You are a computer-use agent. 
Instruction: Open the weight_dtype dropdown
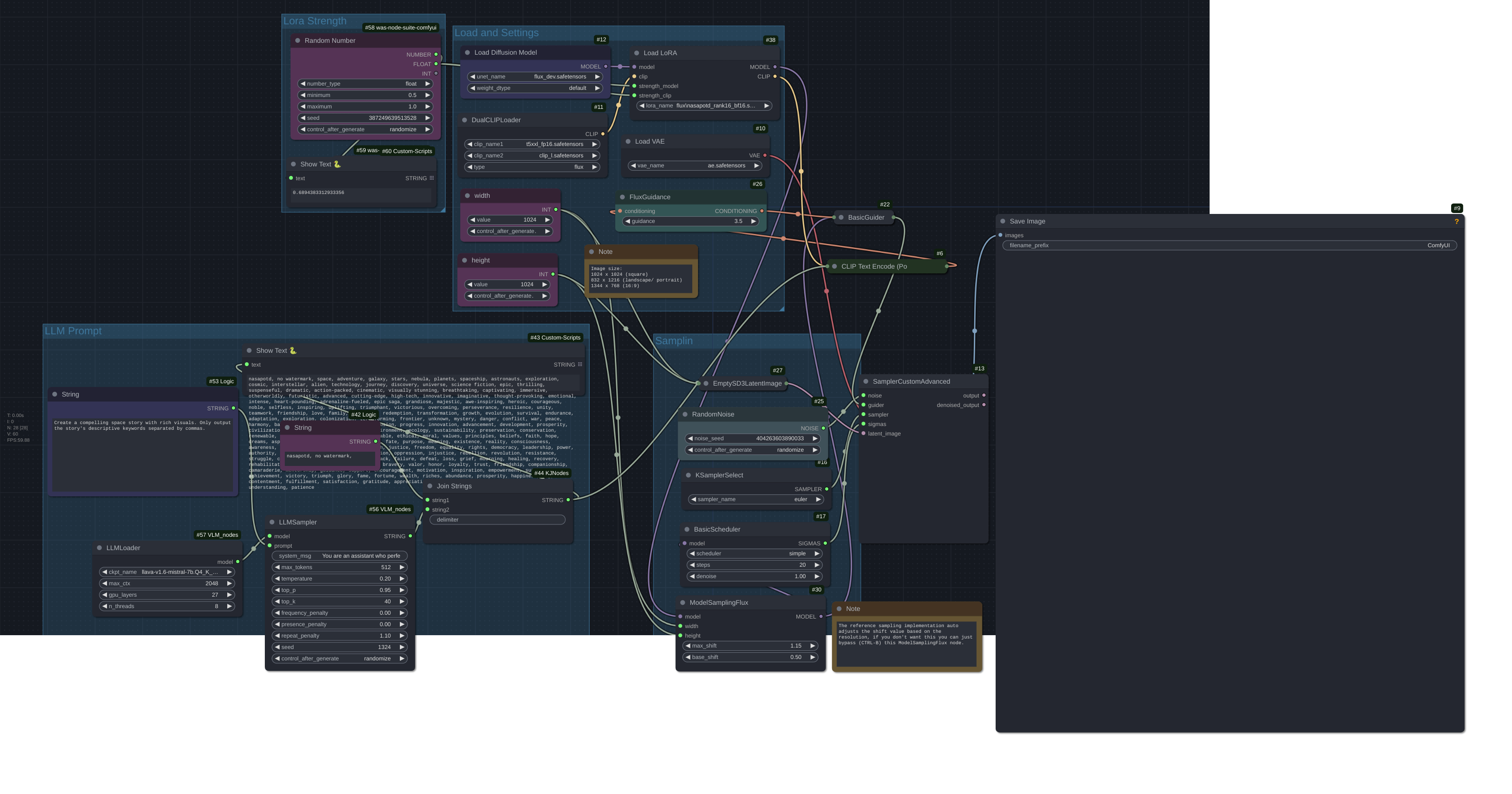(535, 88)
